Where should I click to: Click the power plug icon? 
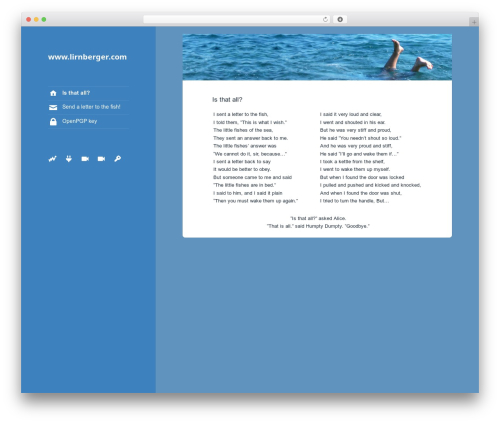(x=69, y=159)
